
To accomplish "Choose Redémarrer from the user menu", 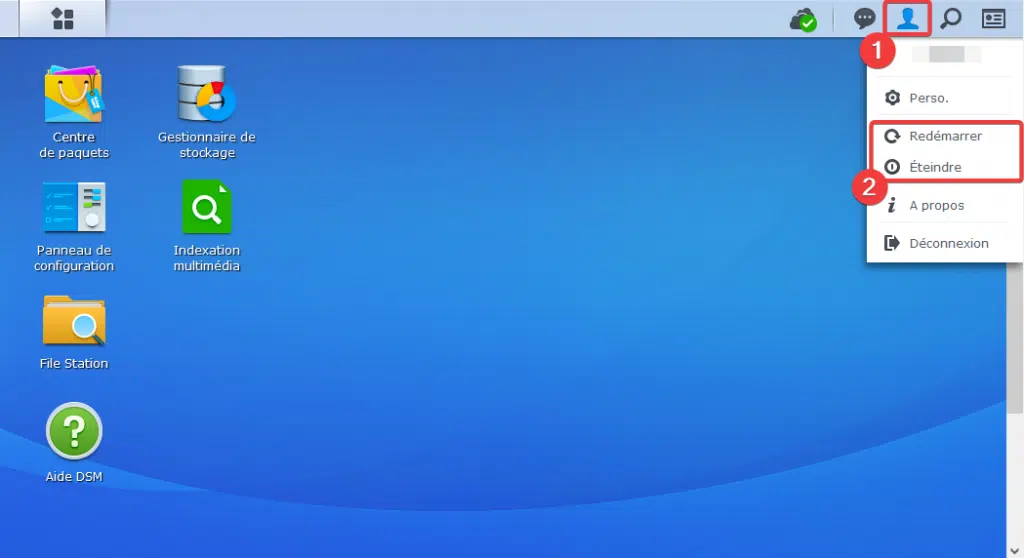I will [x=944, y=136].
